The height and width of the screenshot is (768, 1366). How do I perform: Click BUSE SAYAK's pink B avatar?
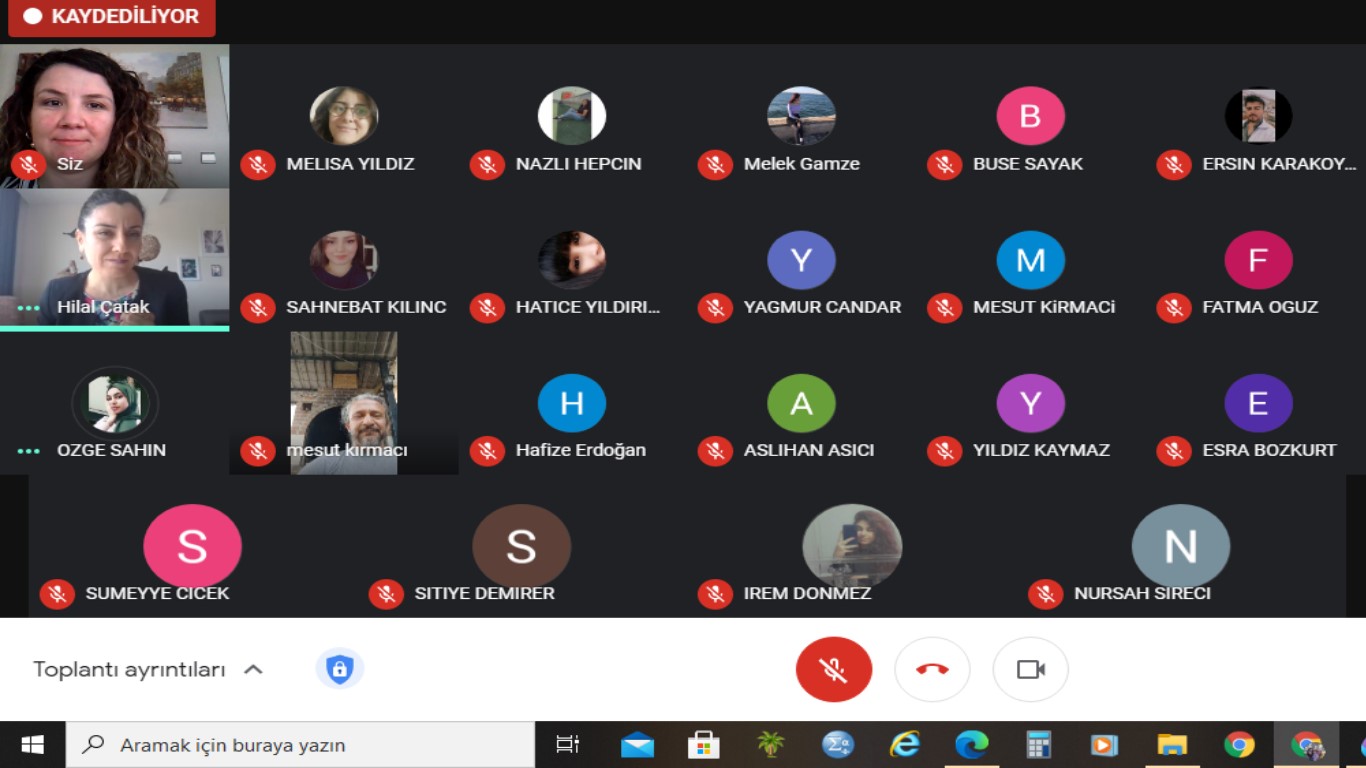pos(1030,116)
